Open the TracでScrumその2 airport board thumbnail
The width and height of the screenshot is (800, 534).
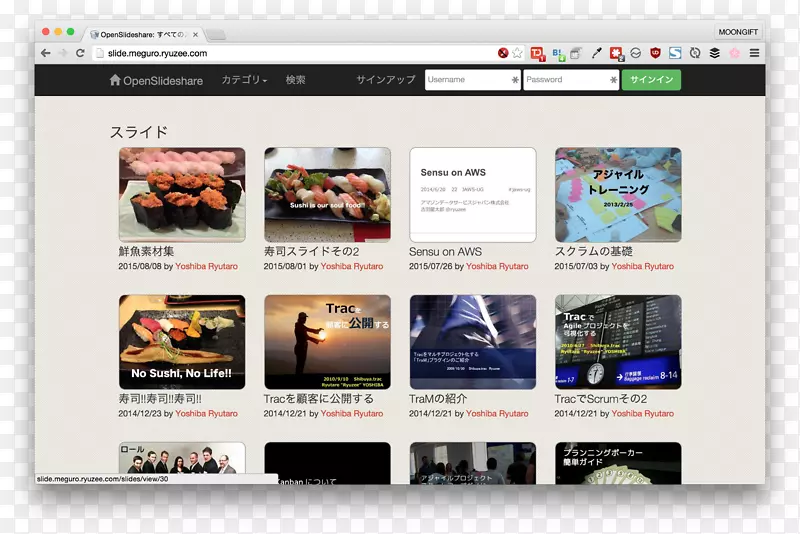coord(618,342)
